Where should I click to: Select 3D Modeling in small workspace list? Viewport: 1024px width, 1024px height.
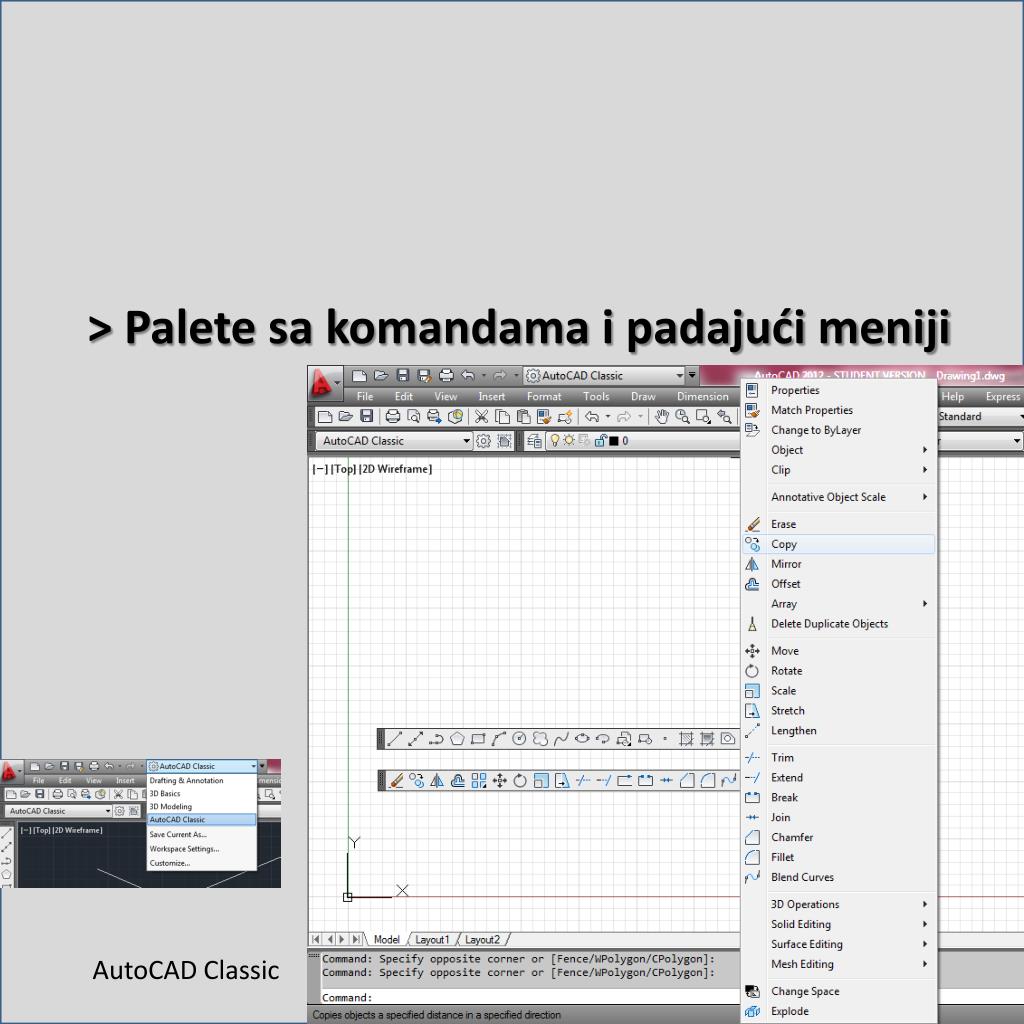pos(202,807)
